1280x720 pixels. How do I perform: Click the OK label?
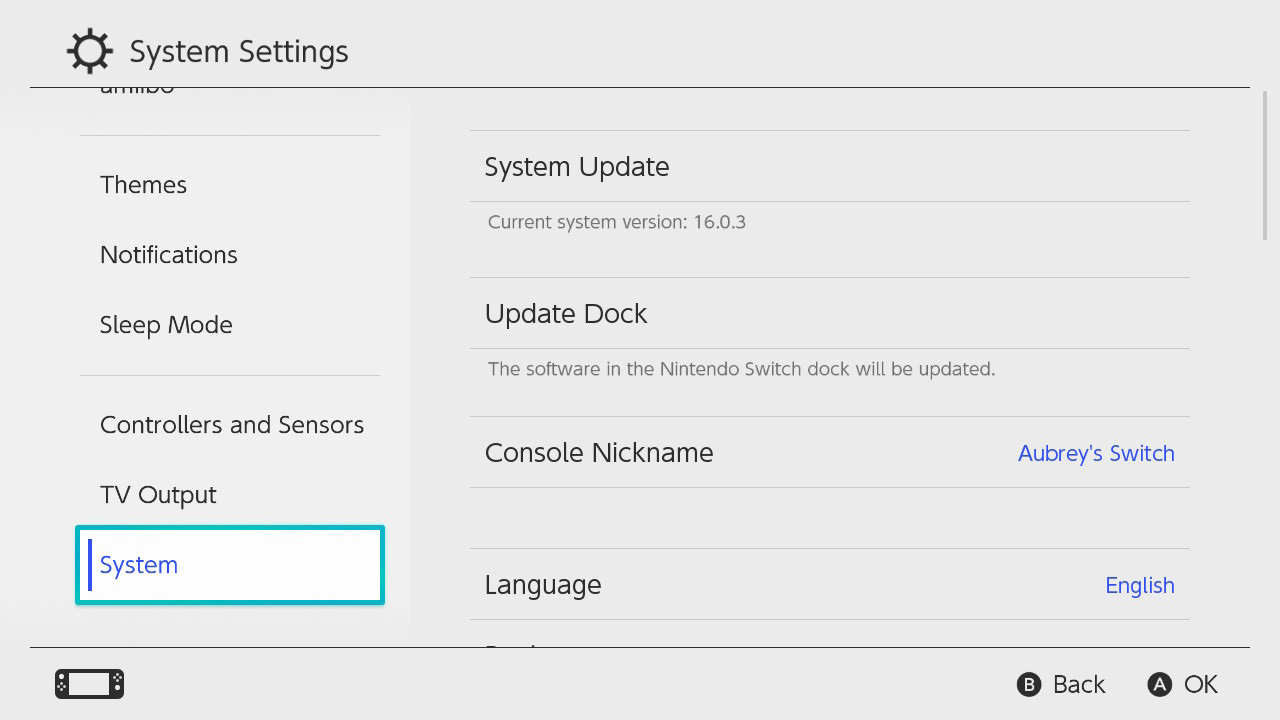click(1200, 684)
